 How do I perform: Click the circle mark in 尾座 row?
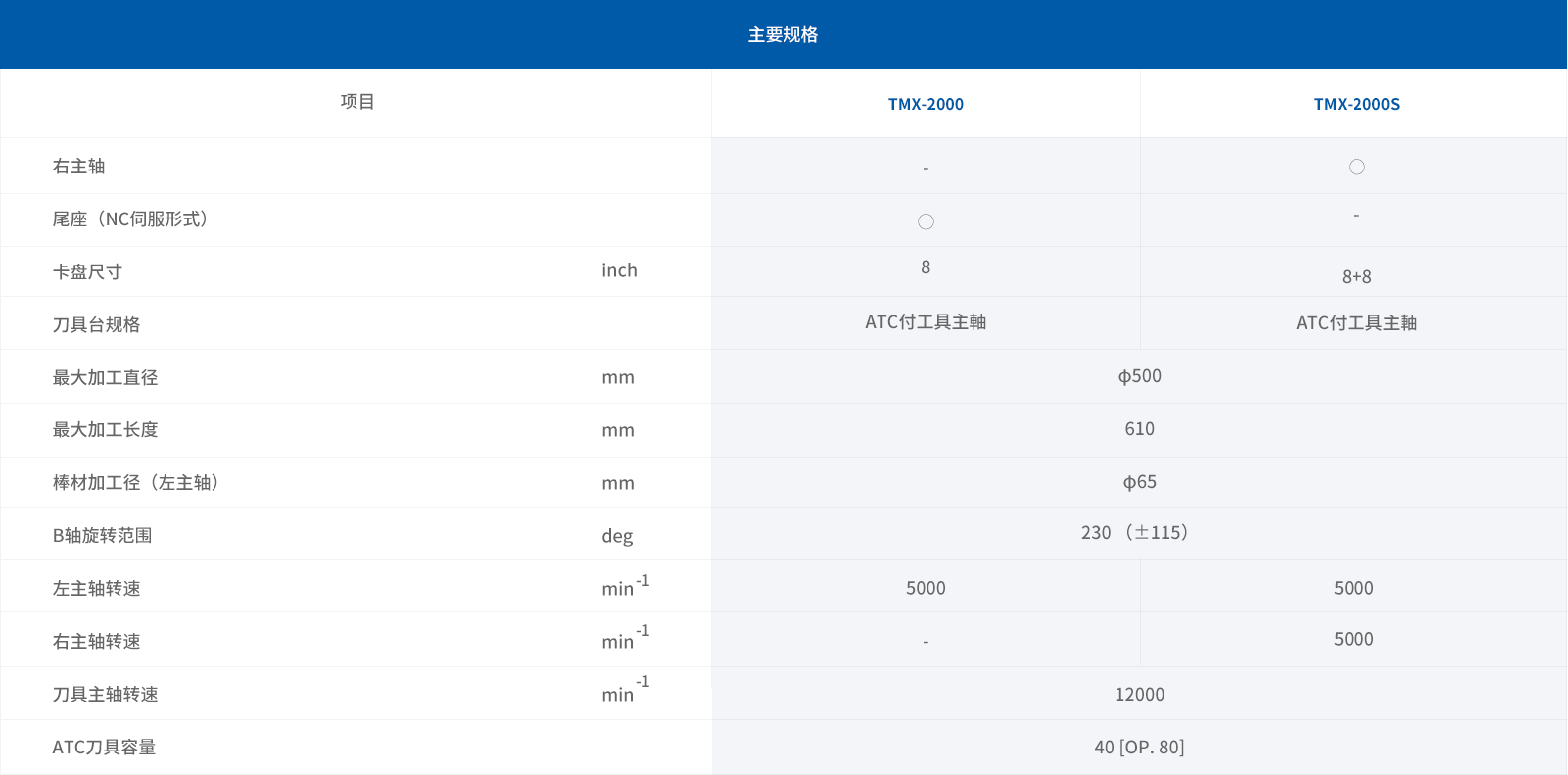[926, 221]
